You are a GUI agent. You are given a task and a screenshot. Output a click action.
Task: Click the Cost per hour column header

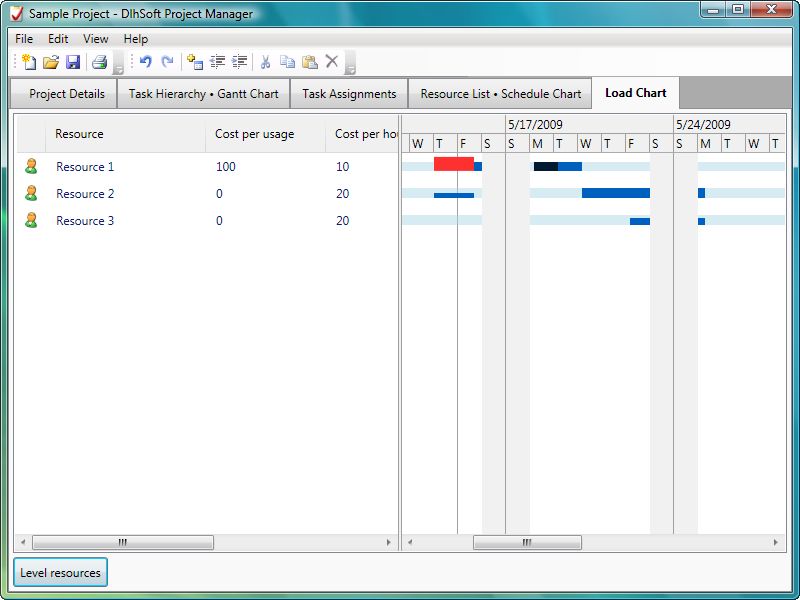coord(362,134)
